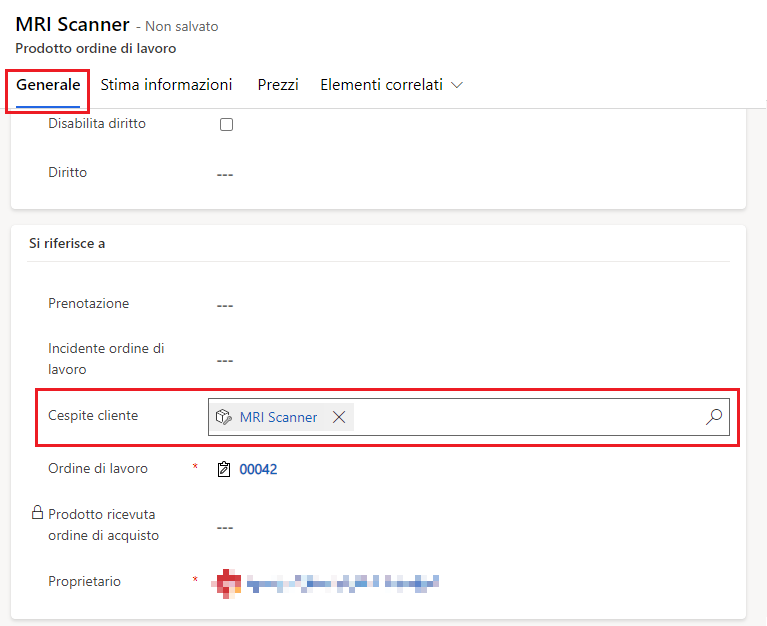Open the Proprietario owner link
This screenshot has width=767, height=626.
[342, 582]
